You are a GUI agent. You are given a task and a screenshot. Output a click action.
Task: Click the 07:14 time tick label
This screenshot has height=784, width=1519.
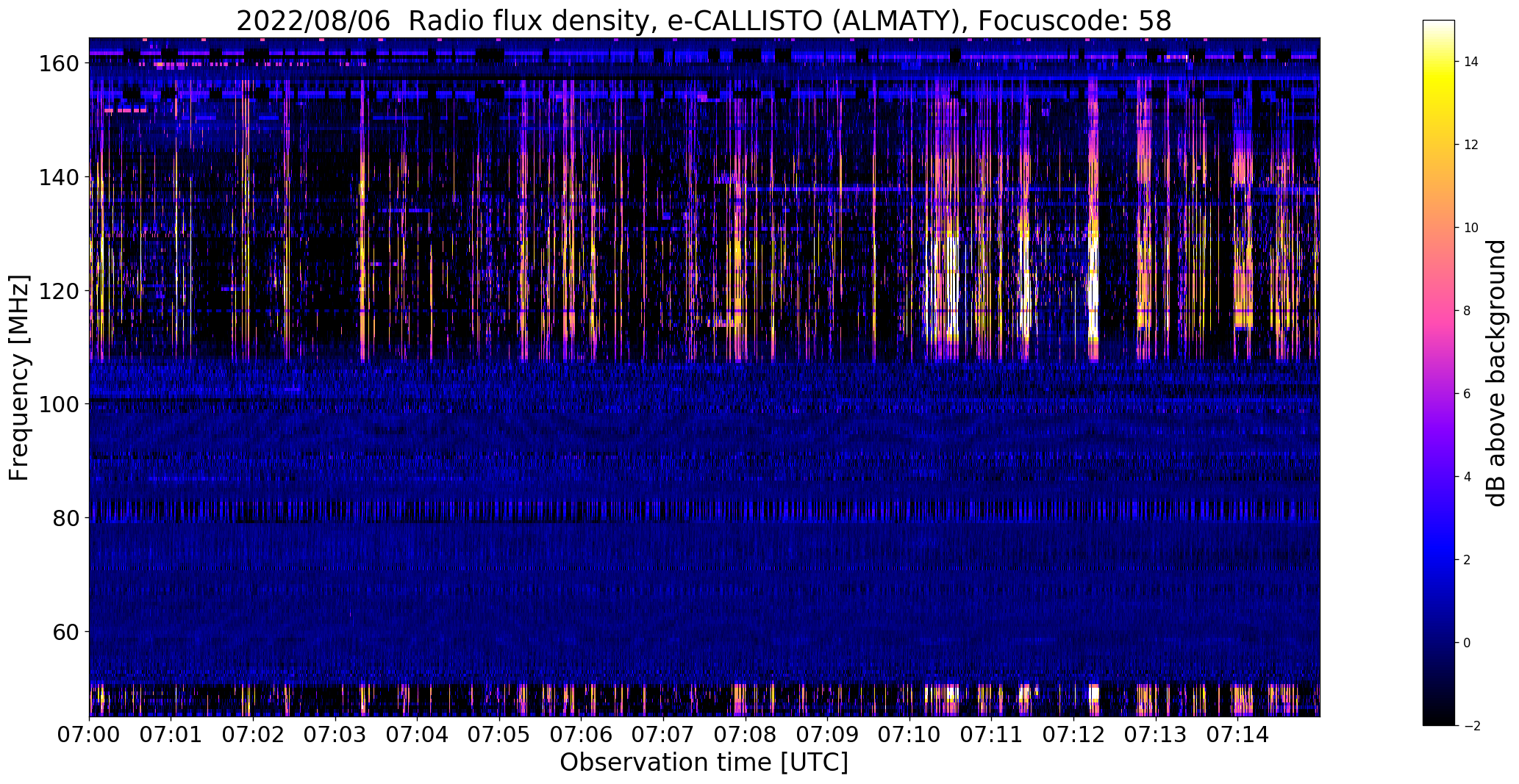(x=1237, y=734)
